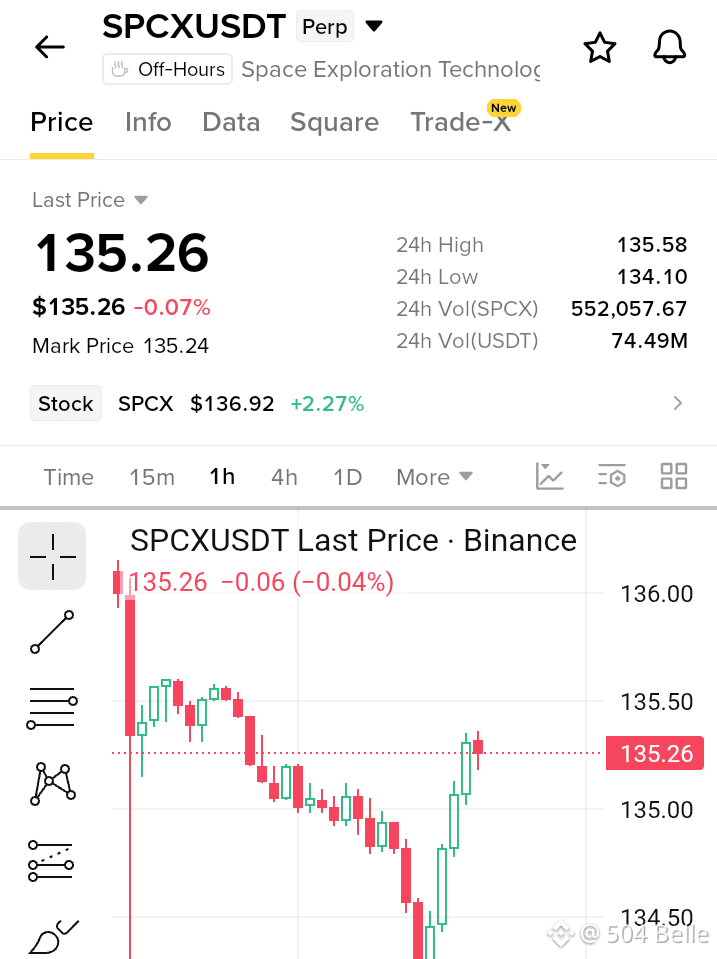The image size is (717, 959).
Task: Open the grid layout icon
Action: tap(674, 476)
